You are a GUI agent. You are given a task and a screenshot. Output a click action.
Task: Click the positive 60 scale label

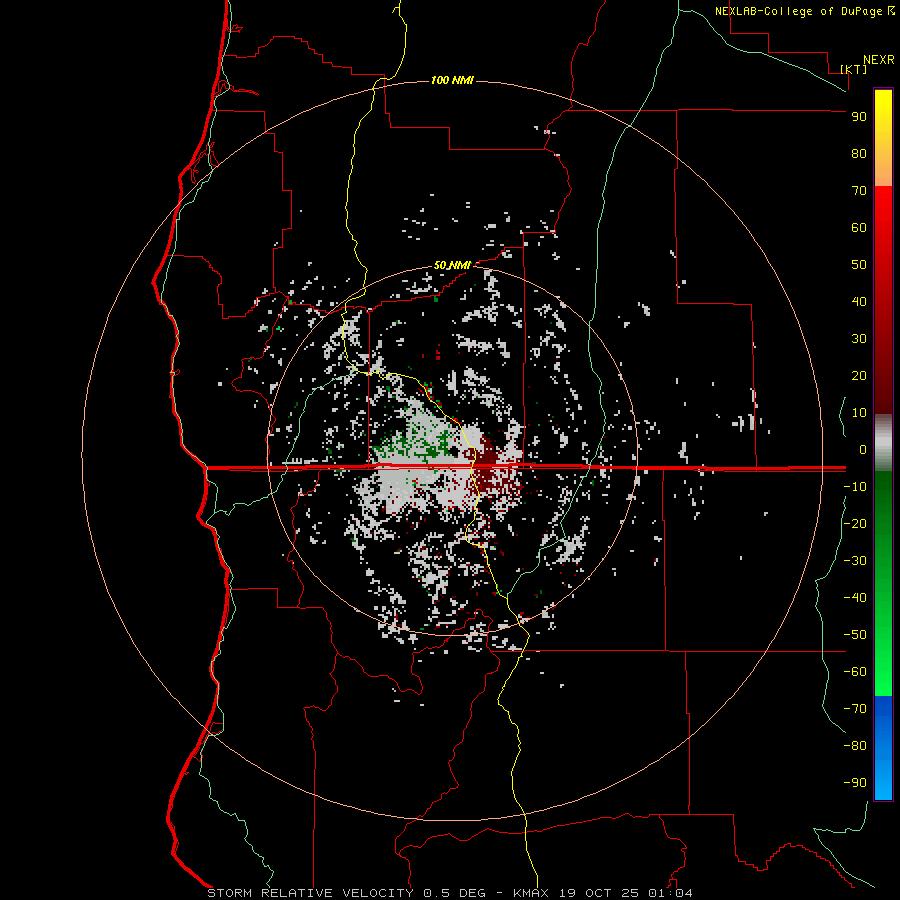pyautogui.click(x=859, y=227)
